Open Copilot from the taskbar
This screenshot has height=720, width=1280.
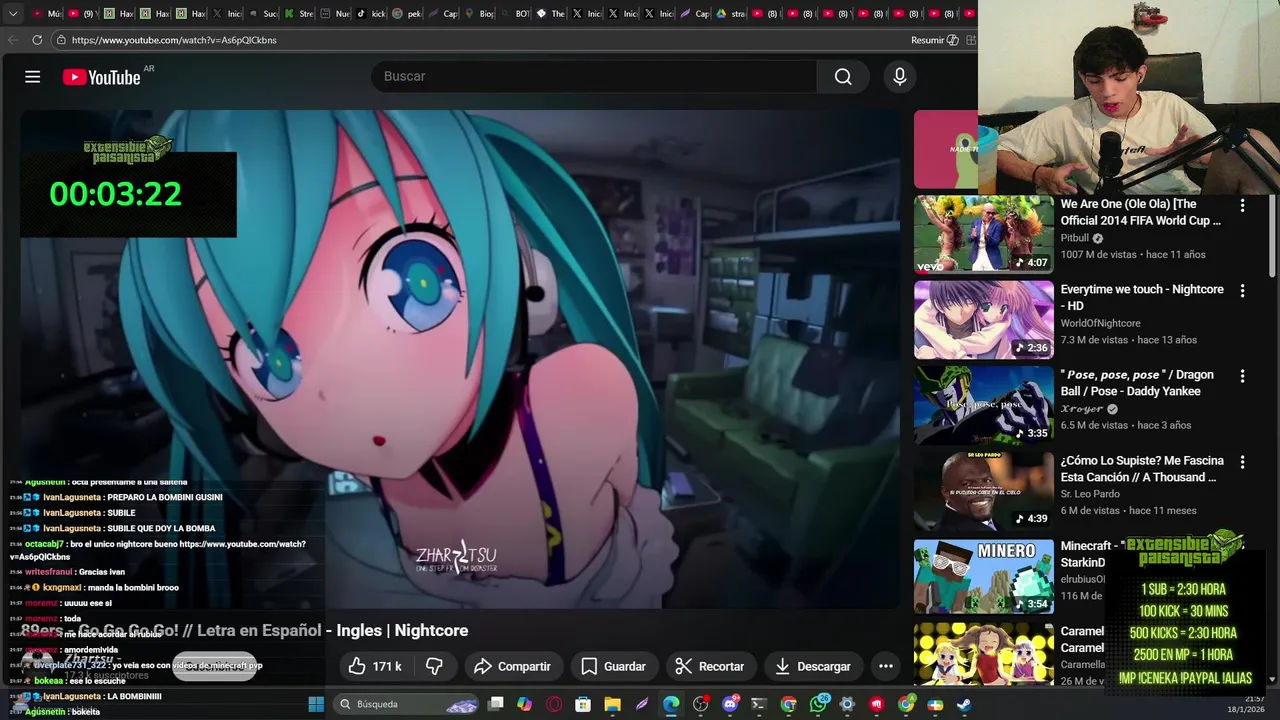pos(525,704)
